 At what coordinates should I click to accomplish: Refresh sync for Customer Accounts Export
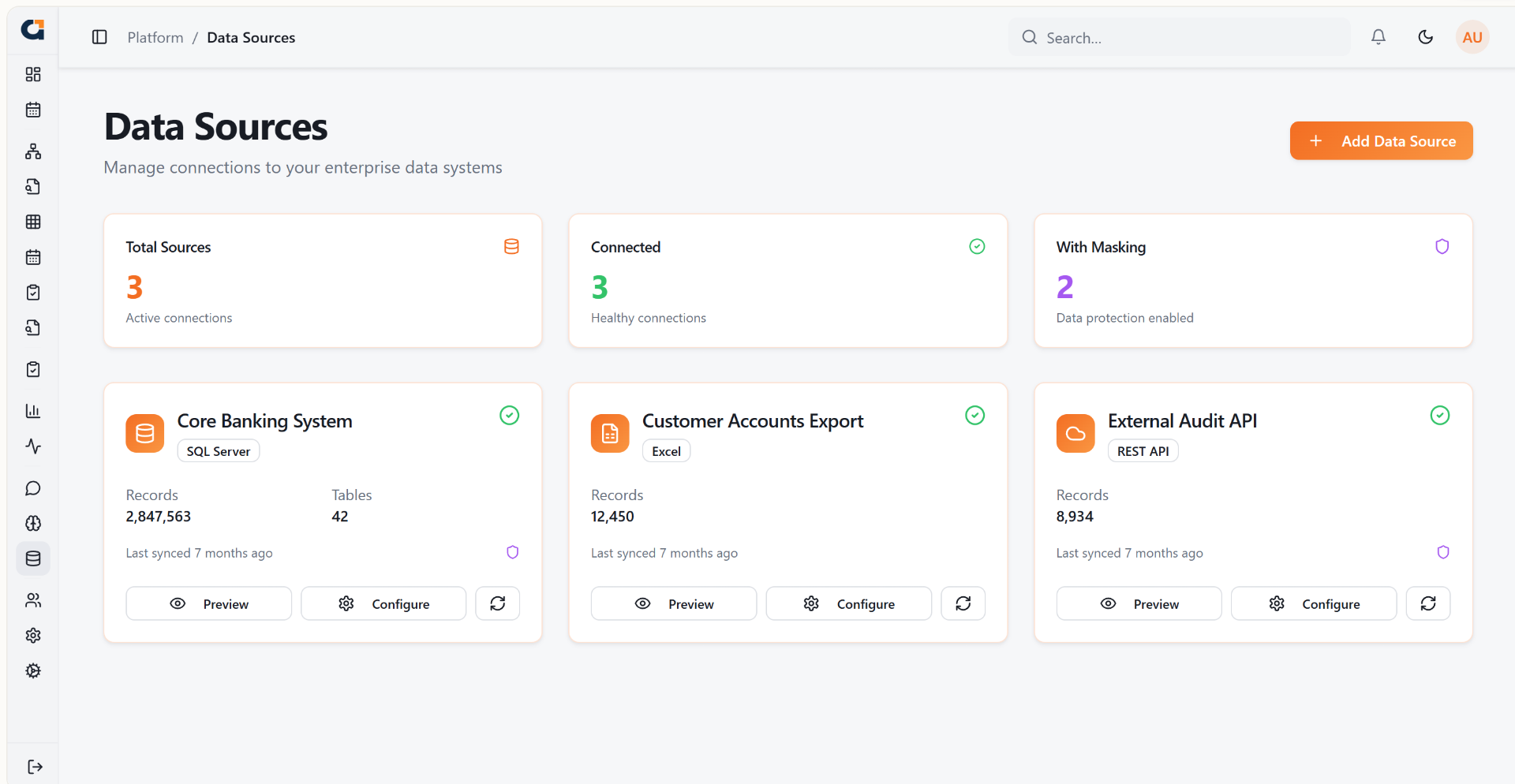click(963, 603)
